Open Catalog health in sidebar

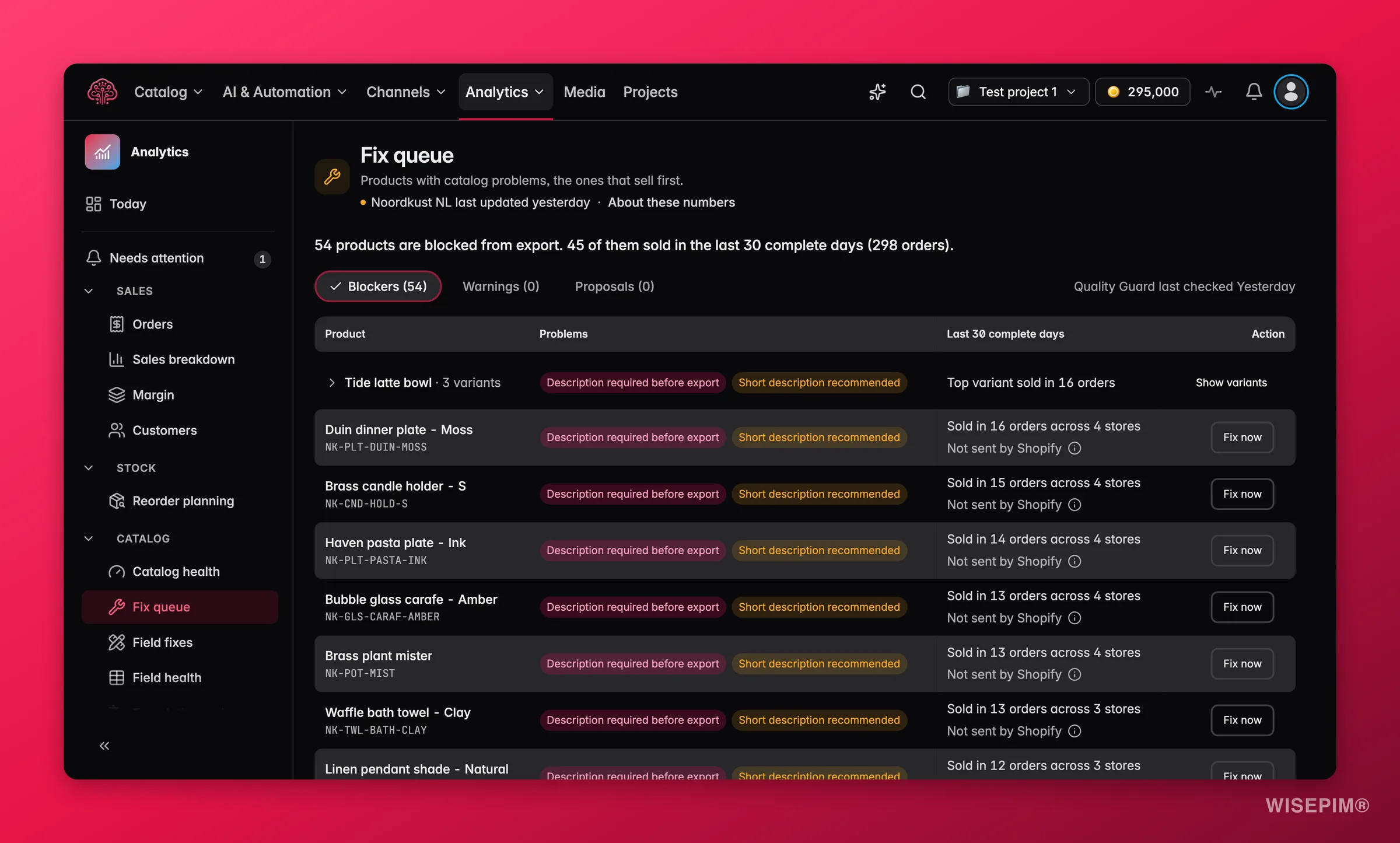pyautogui.click(x=180, y=572)
